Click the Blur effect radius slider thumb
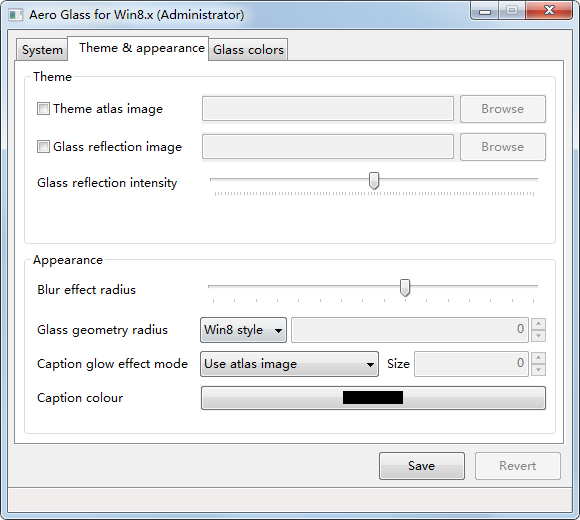 (x=405, y=288)
